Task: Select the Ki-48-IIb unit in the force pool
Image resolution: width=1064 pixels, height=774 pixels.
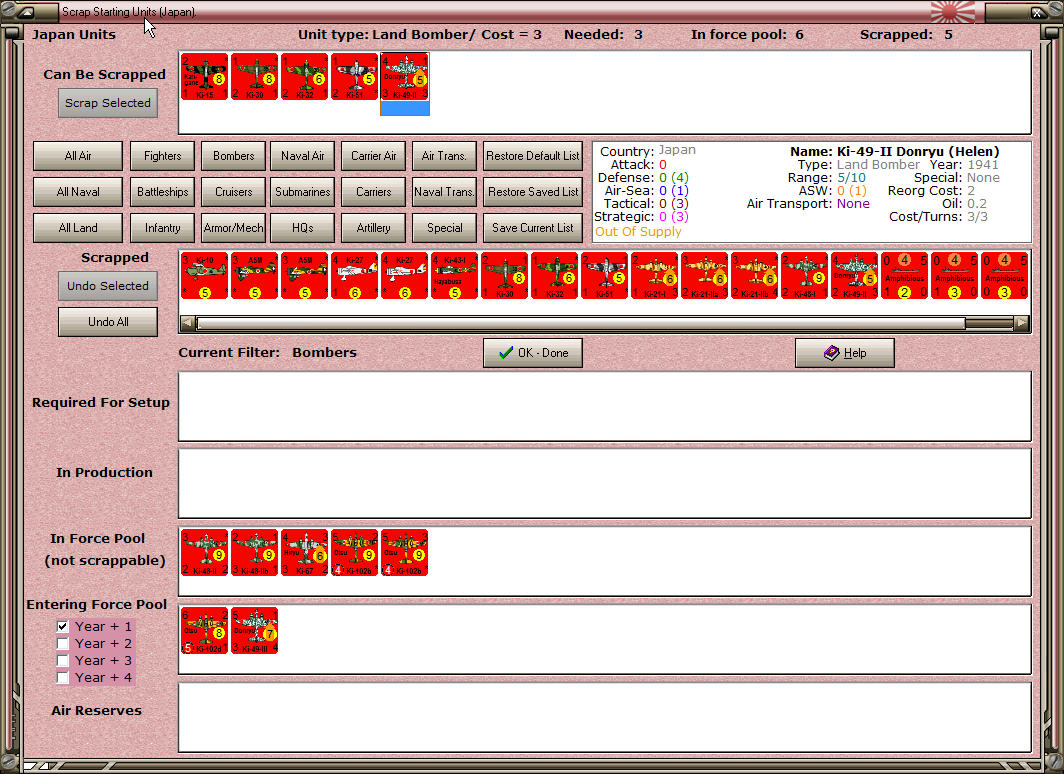Action: tap(254, 553)
